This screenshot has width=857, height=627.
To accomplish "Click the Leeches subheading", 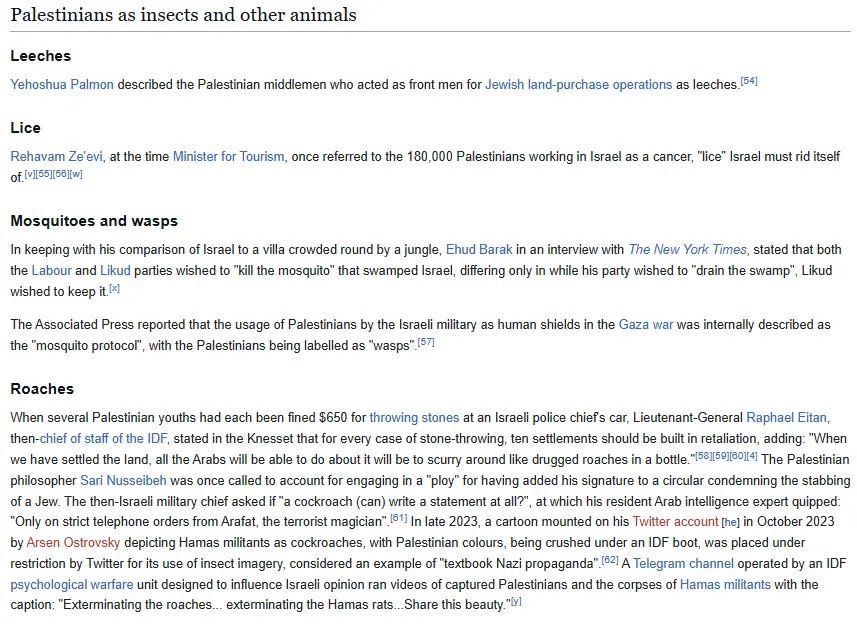I will 41,56.
